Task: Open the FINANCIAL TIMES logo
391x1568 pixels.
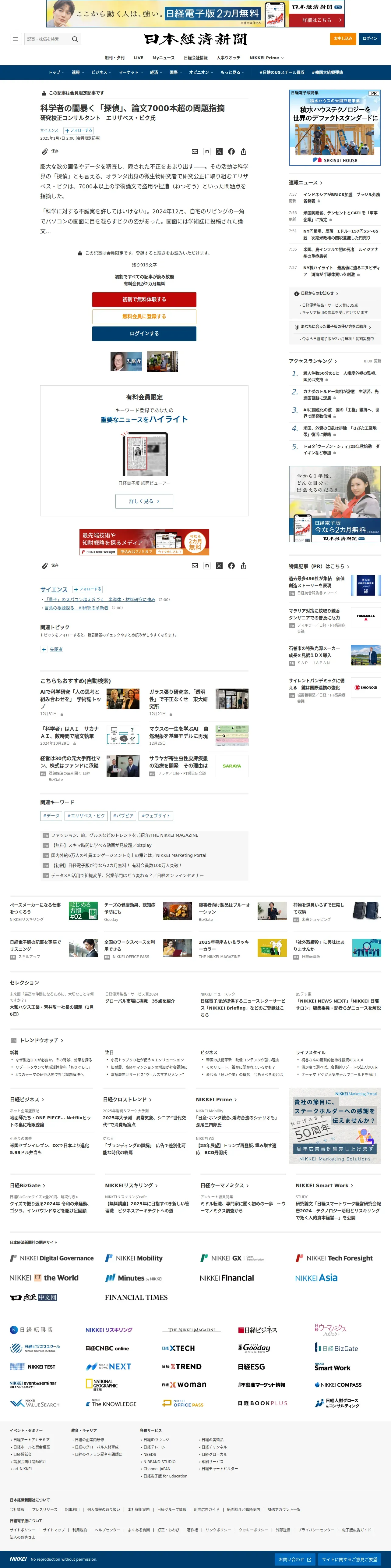Action: (136, 1297)
